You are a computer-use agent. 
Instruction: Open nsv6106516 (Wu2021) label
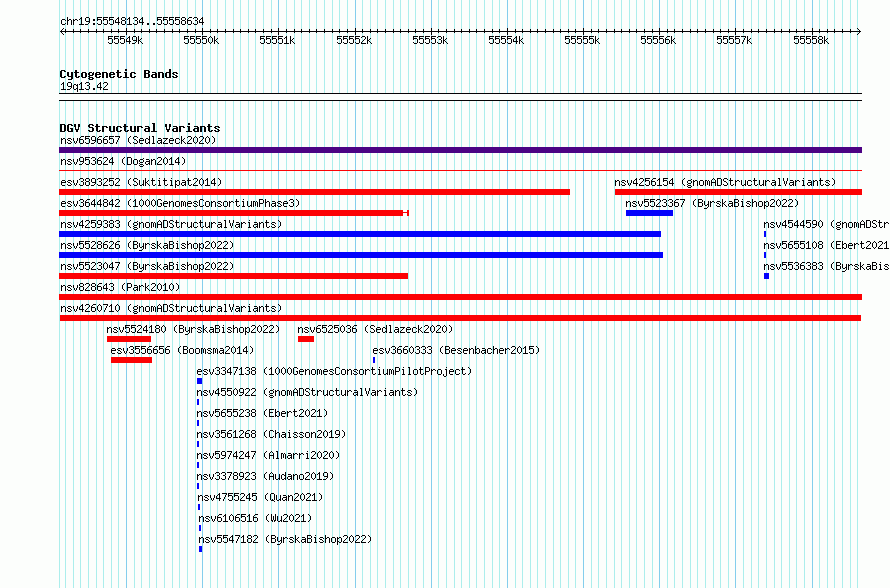255,518
